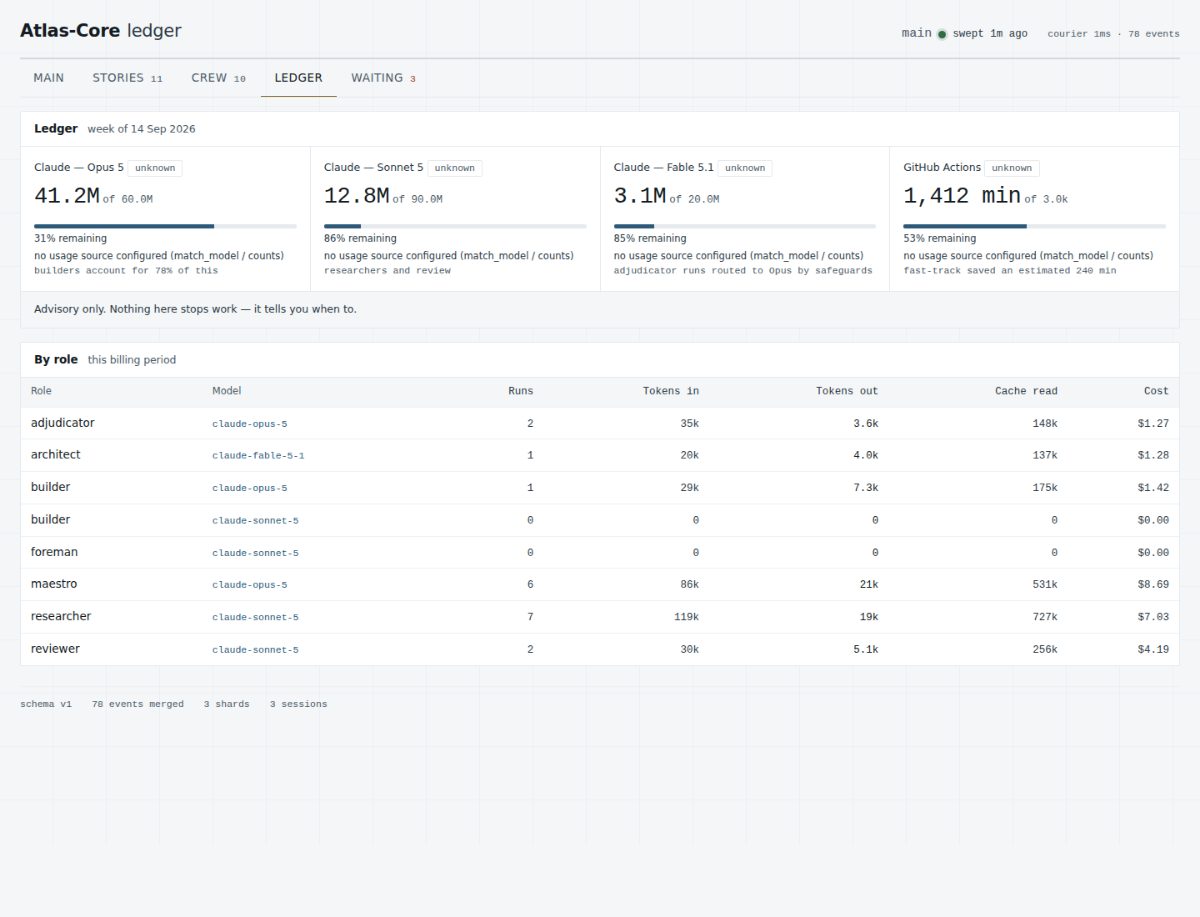Screen dimensions: 1200x917
Task: Click the $4.19 reviewer cost
Action: click(1153, 649)
